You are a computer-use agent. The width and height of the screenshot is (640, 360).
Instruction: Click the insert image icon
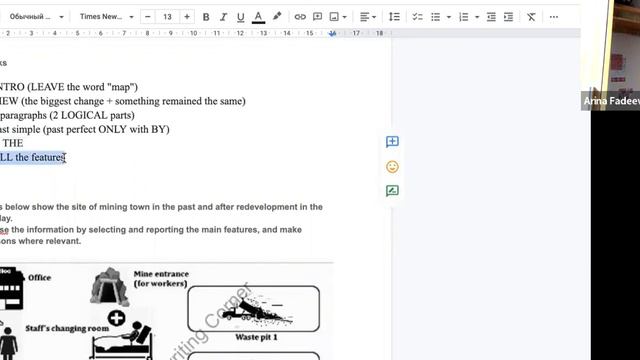point(334,17)
